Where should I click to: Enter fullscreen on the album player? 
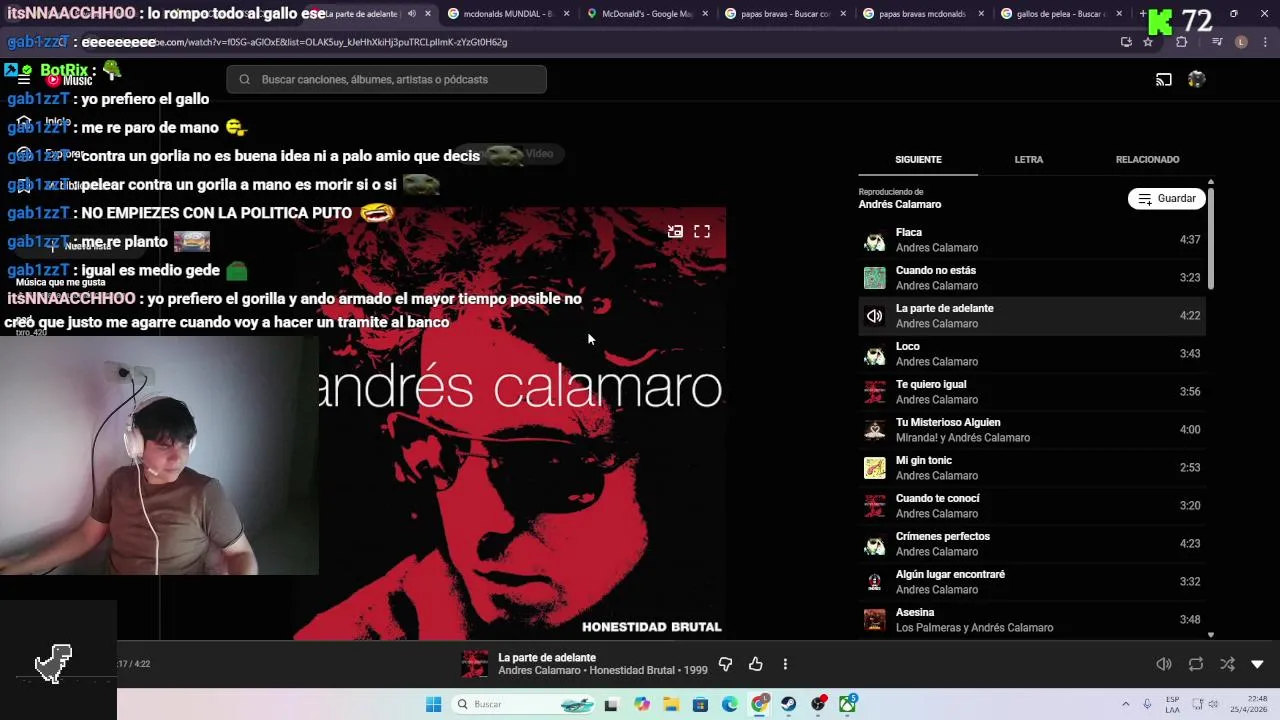click(702, 231)
